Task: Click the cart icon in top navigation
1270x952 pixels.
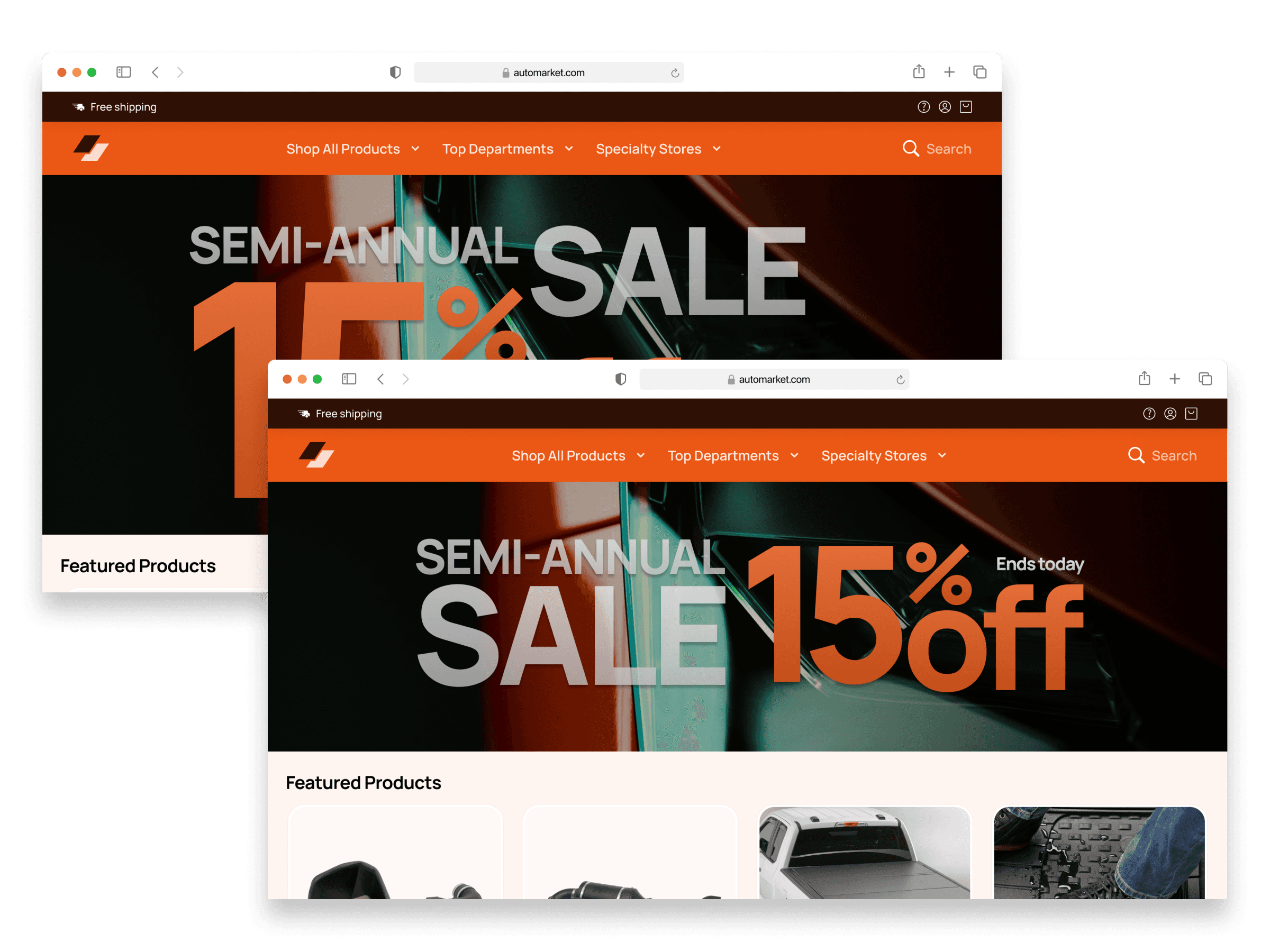Action: coord(1191,413)
